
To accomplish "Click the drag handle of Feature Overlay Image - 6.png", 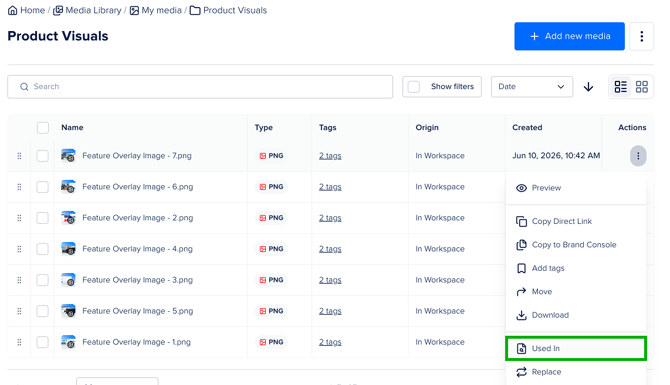I will pyautogui.click(x=19, y=187).
